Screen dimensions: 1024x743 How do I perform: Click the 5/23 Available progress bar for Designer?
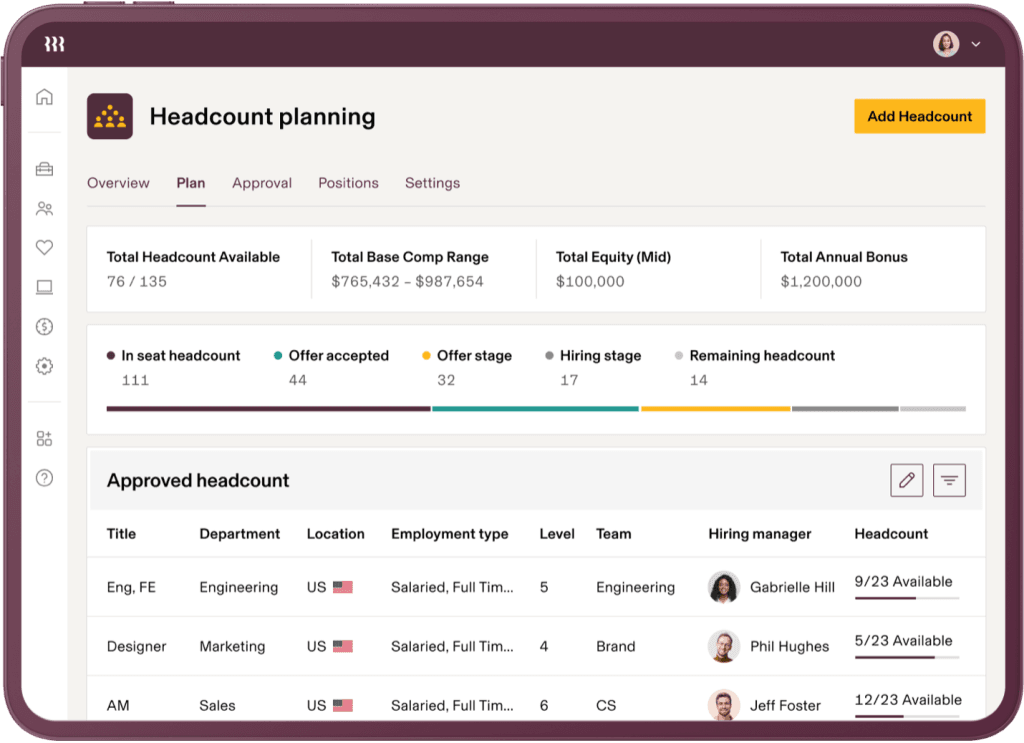click(905, 655)
